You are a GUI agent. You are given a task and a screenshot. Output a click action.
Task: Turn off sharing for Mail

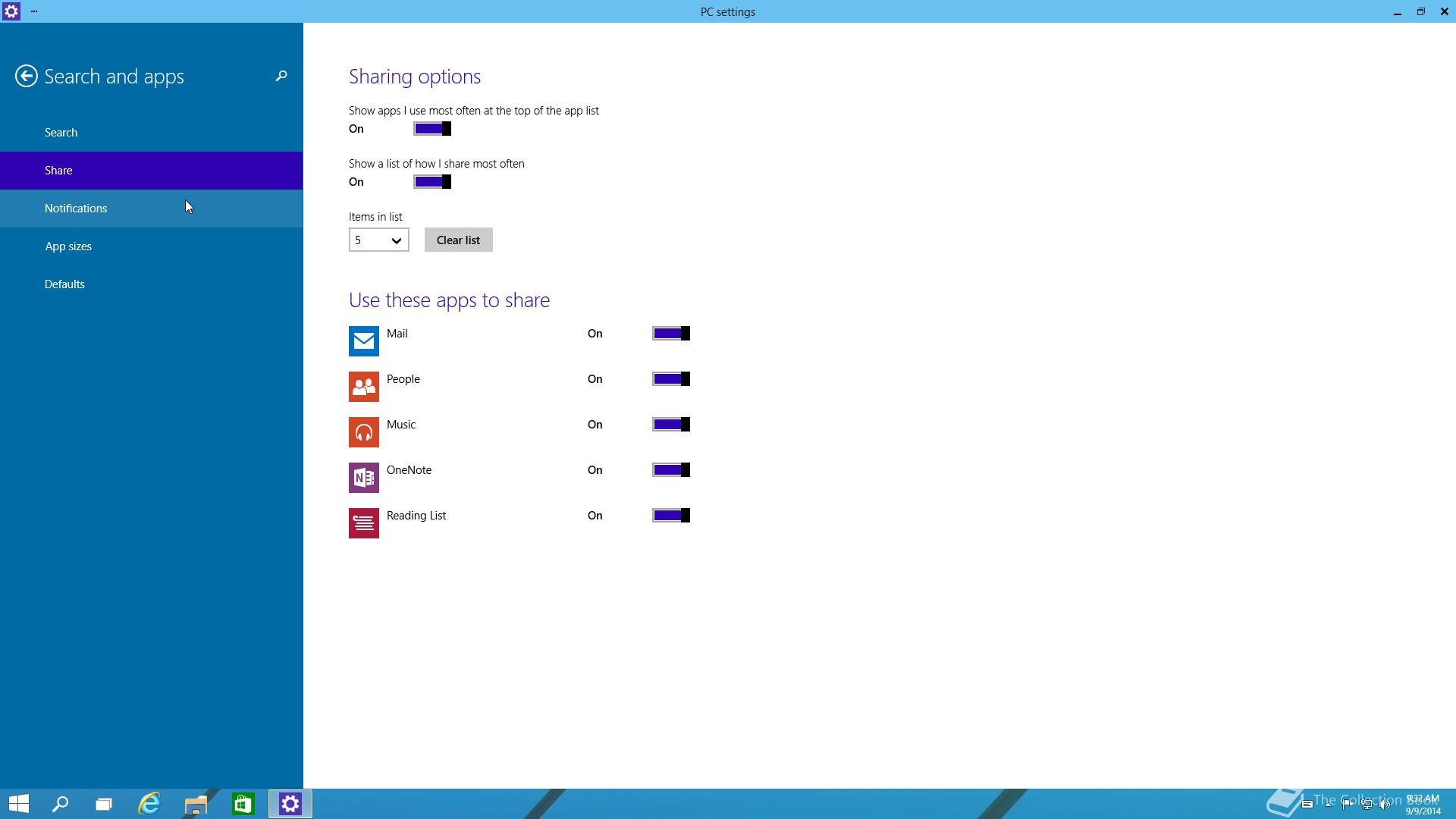tap(671, 334)
